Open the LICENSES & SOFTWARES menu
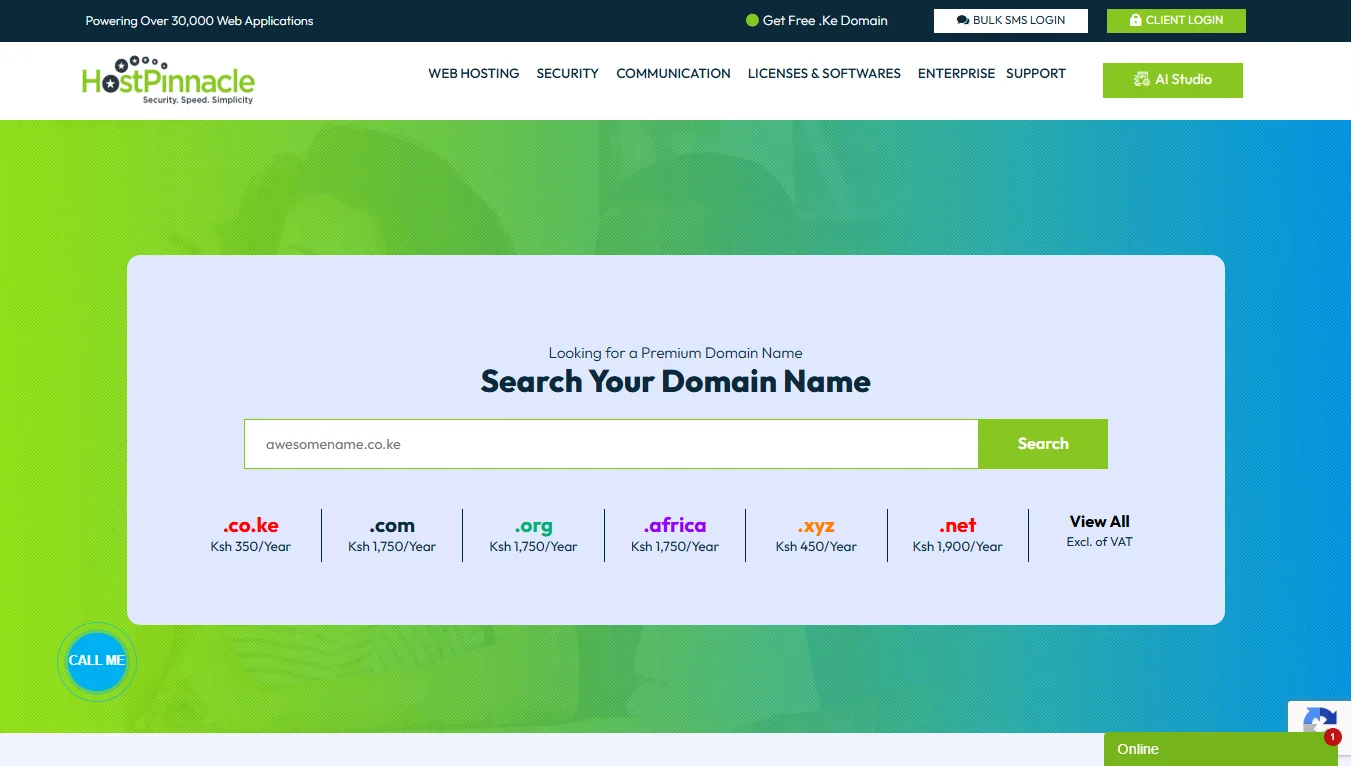 [824, 74]
